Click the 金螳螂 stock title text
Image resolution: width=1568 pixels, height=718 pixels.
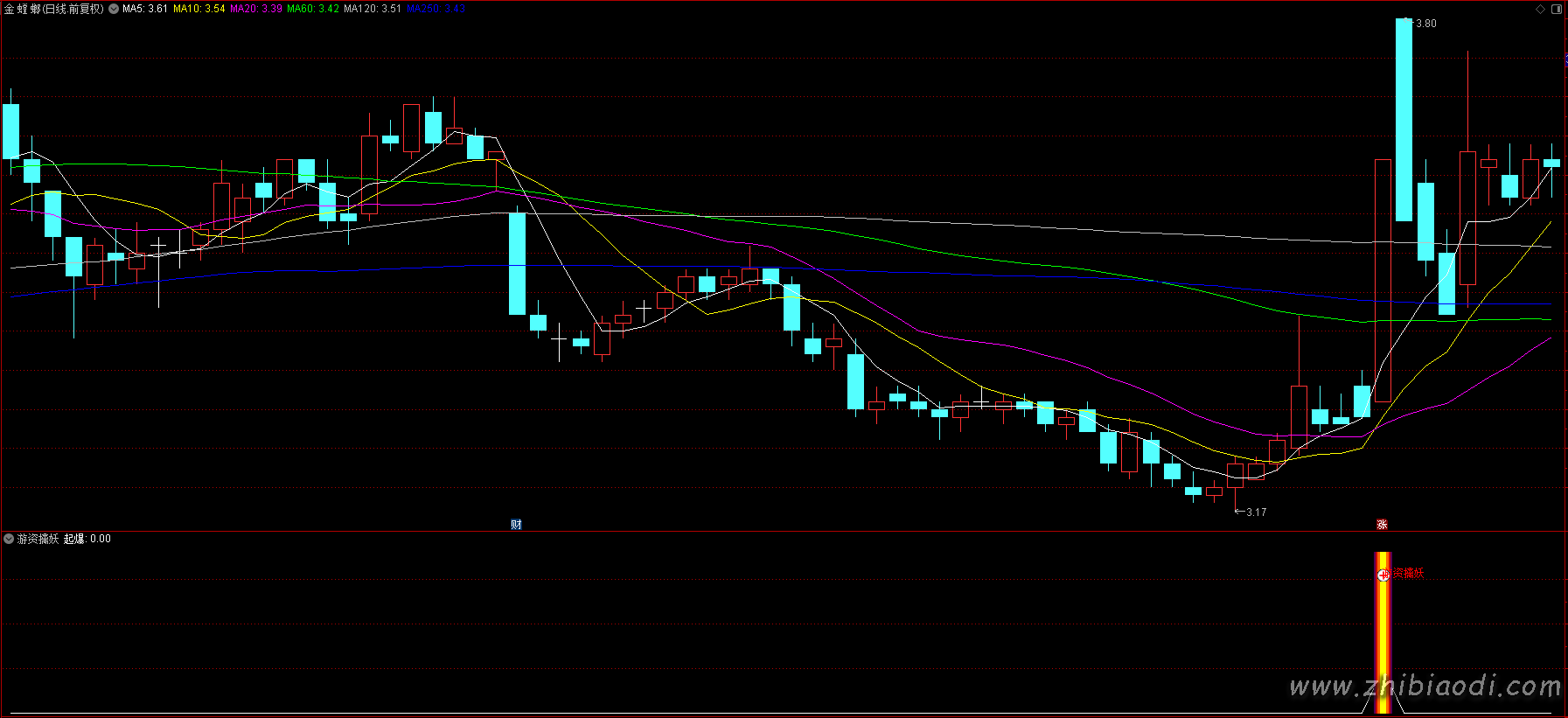click(23, 9)
